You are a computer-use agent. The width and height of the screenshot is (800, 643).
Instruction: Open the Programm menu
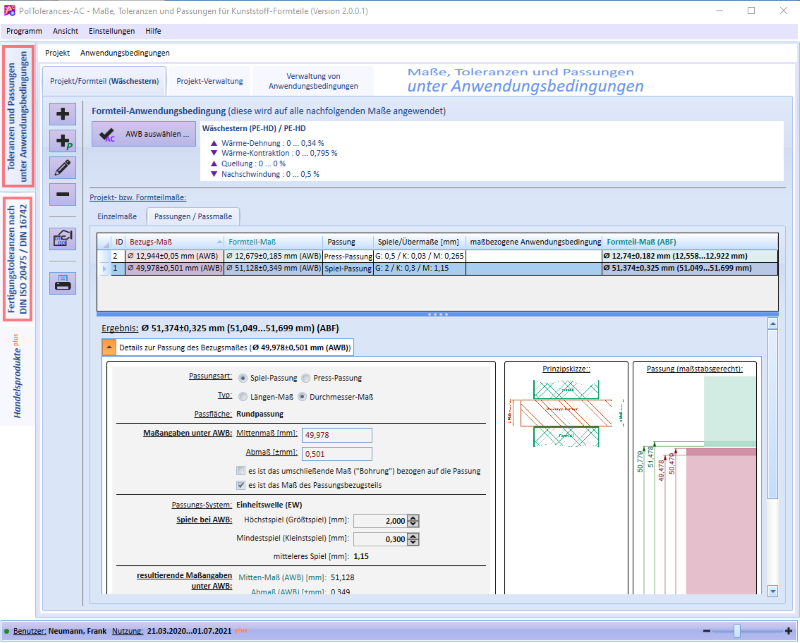coord(24,31)
